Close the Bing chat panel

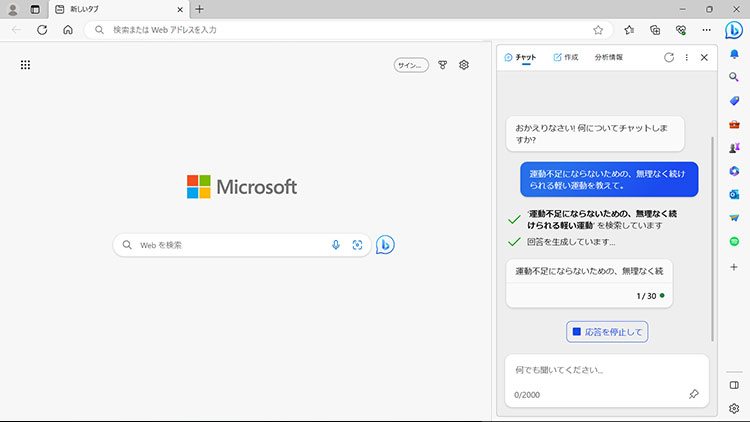coord(704,57)
